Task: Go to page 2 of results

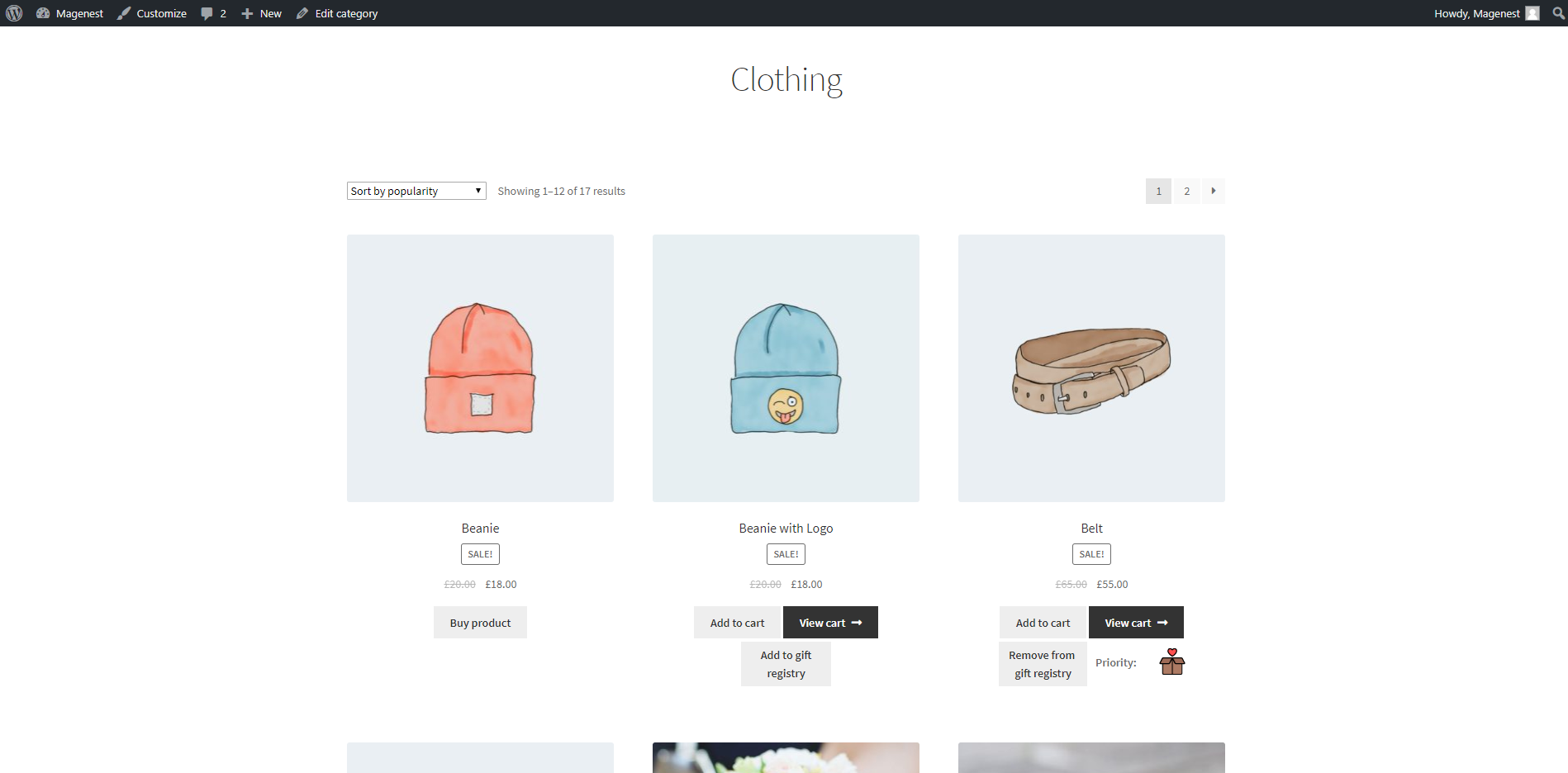Action: click(1186, 191)
